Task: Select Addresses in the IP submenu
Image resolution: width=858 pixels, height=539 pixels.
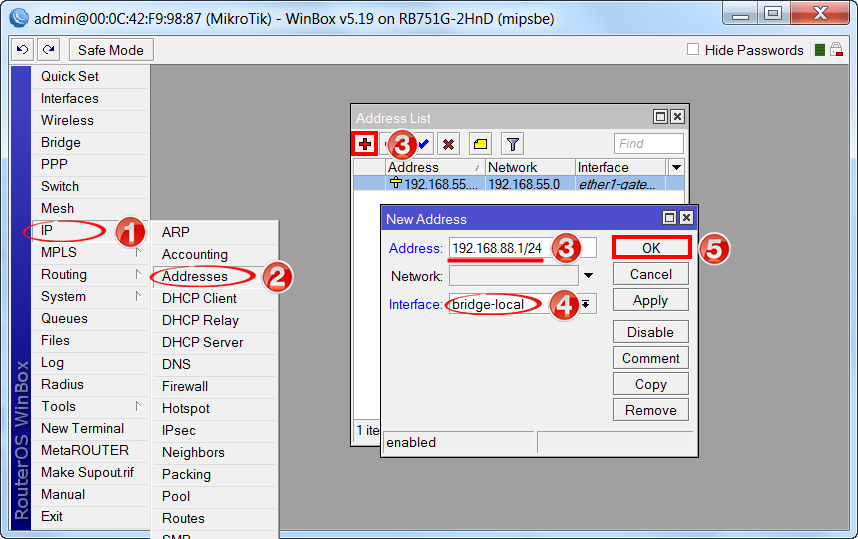Action: pyautogui.click(x=214, y=276)
